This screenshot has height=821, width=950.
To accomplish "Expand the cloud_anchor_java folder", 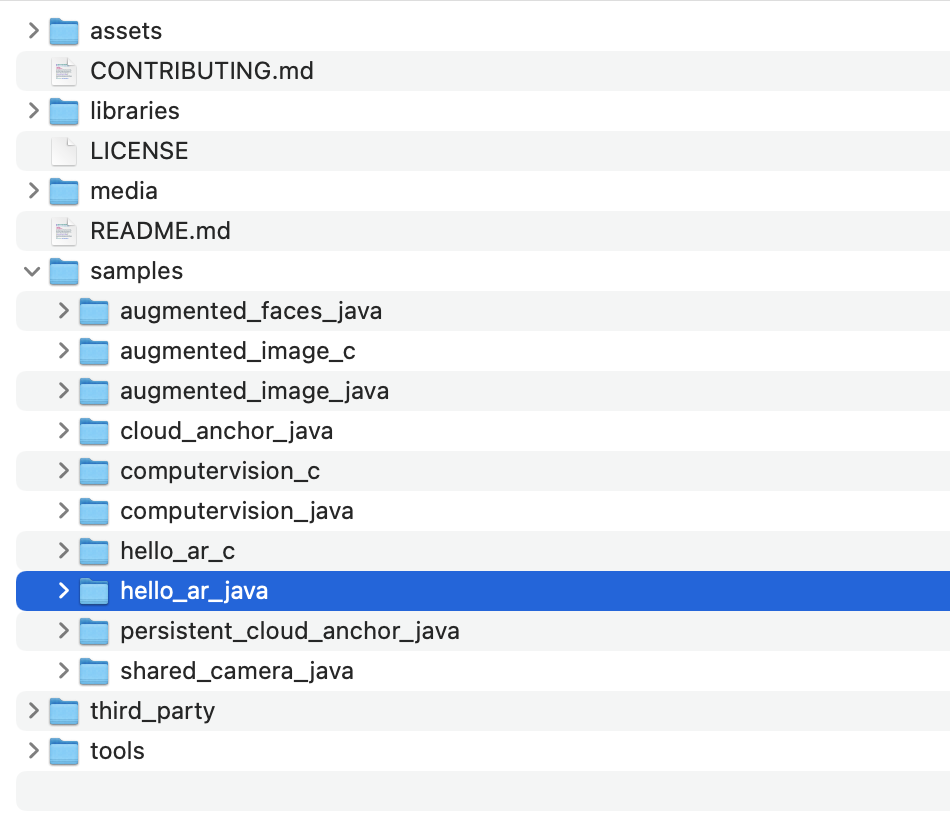I will 63,431.
